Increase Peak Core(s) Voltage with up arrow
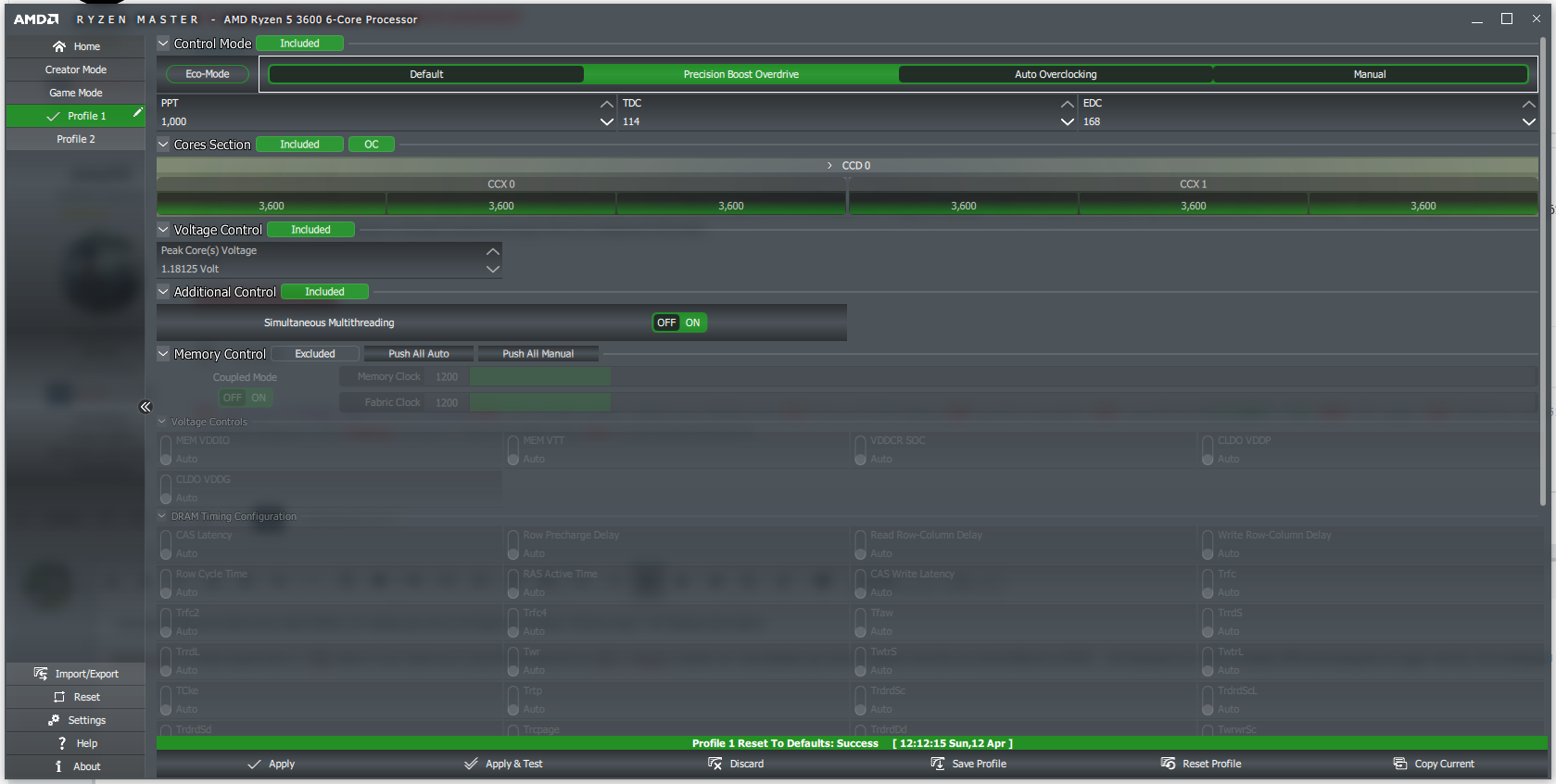This screenshot has width=1556, height=784. click(493, 251)
